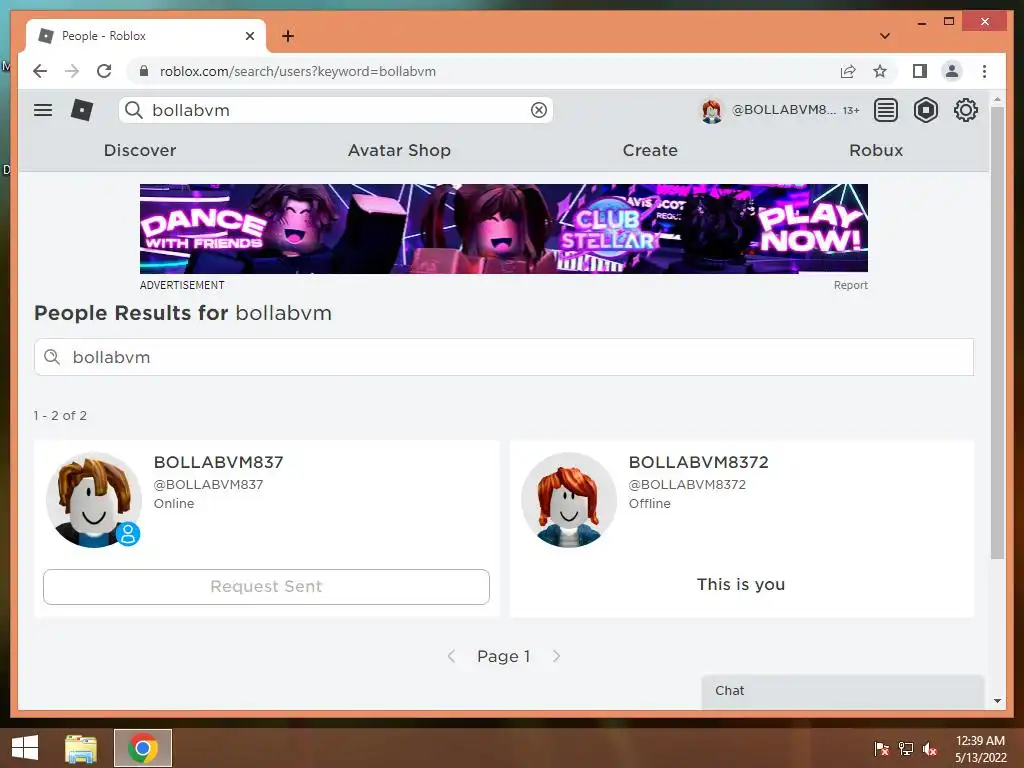Click the '1 - 2 of 2' results count
The image size is (1024, 768).
(60, 416)
